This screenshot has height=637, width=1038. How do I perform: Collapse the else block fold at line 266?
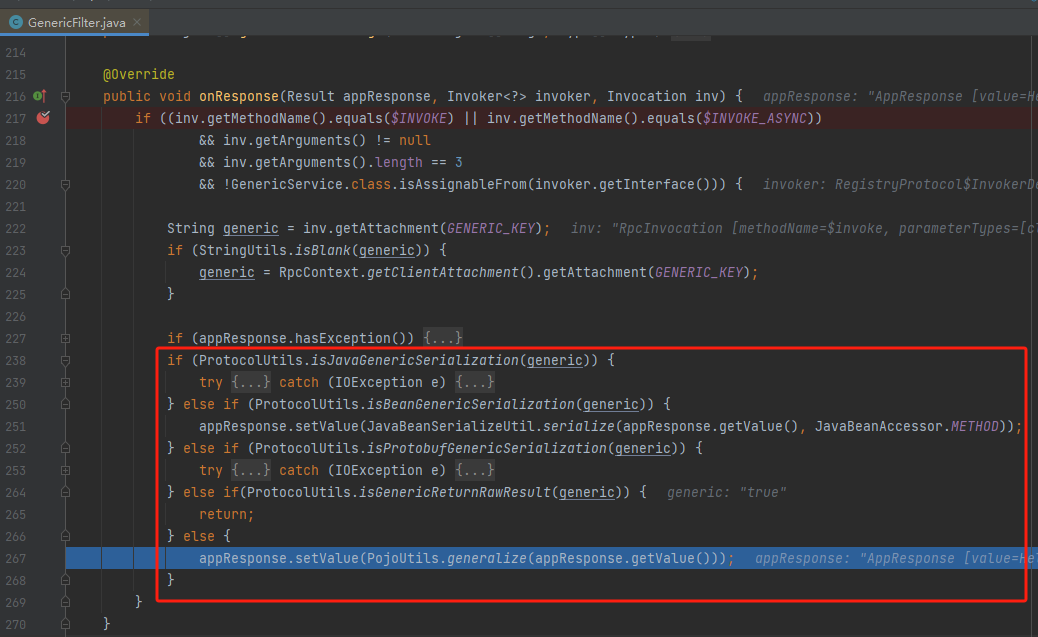[66, 536]
